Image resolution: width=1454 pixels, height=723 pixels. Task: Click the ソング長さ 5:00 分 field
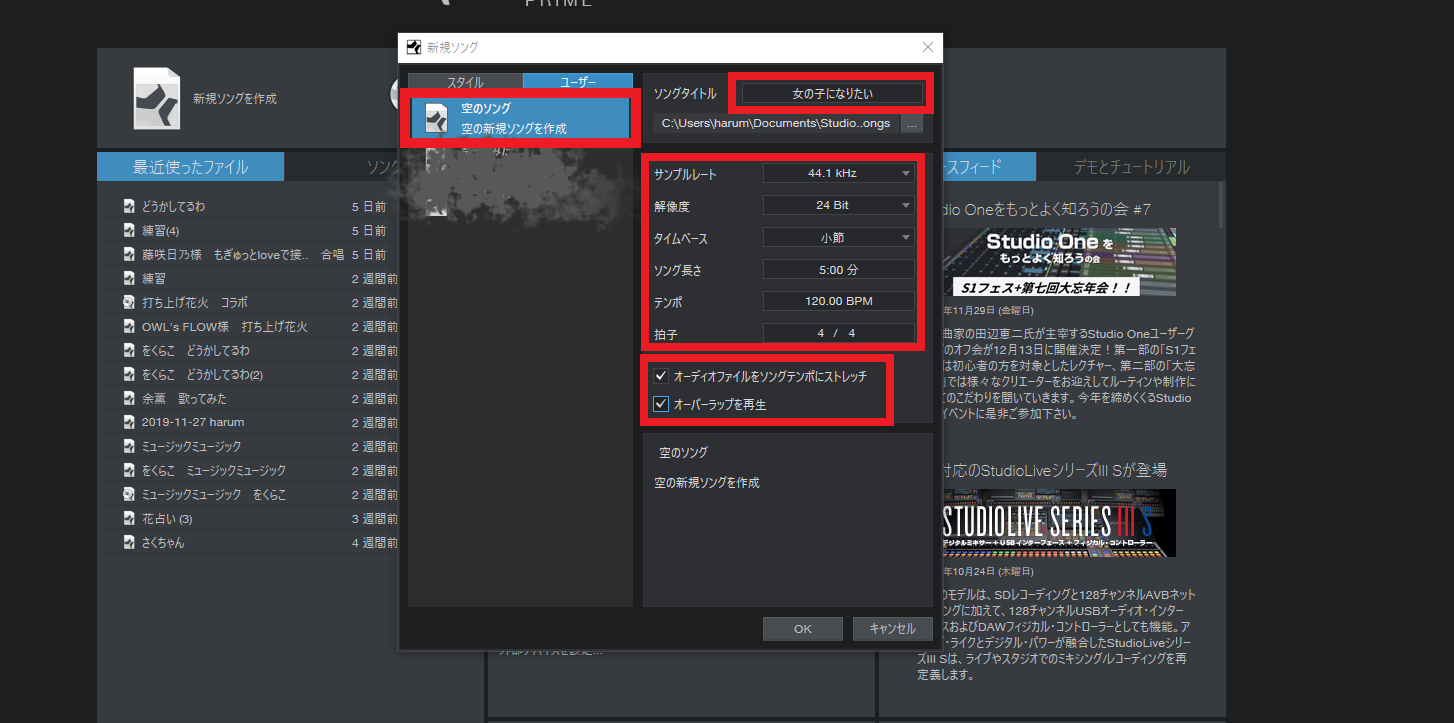(x=838, y=270)
